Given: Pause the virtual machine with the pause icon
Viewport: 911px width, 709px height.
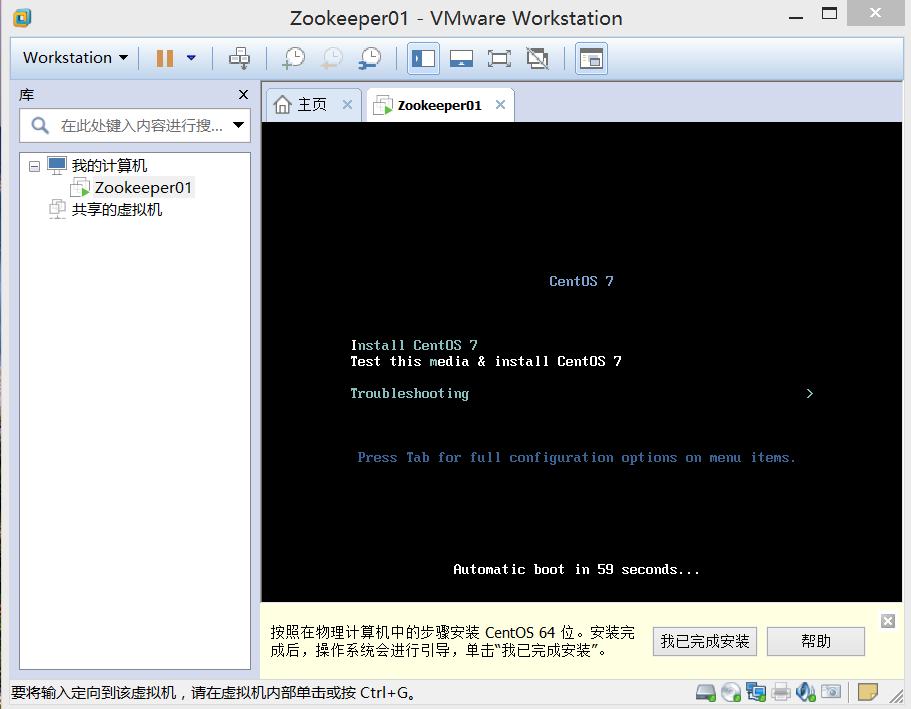Looking at the screenshot, I should point(165,58).
